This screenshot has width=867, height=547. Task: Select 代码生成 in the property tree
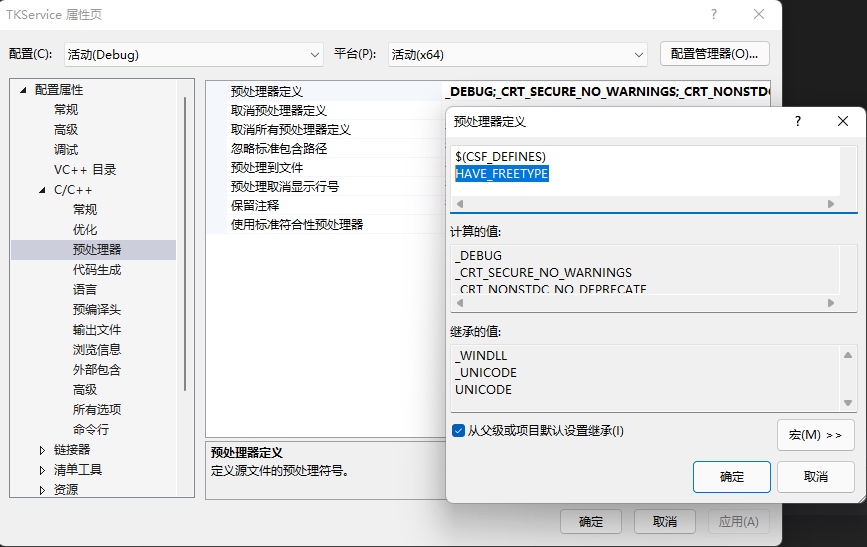click(x=97, y=270)
